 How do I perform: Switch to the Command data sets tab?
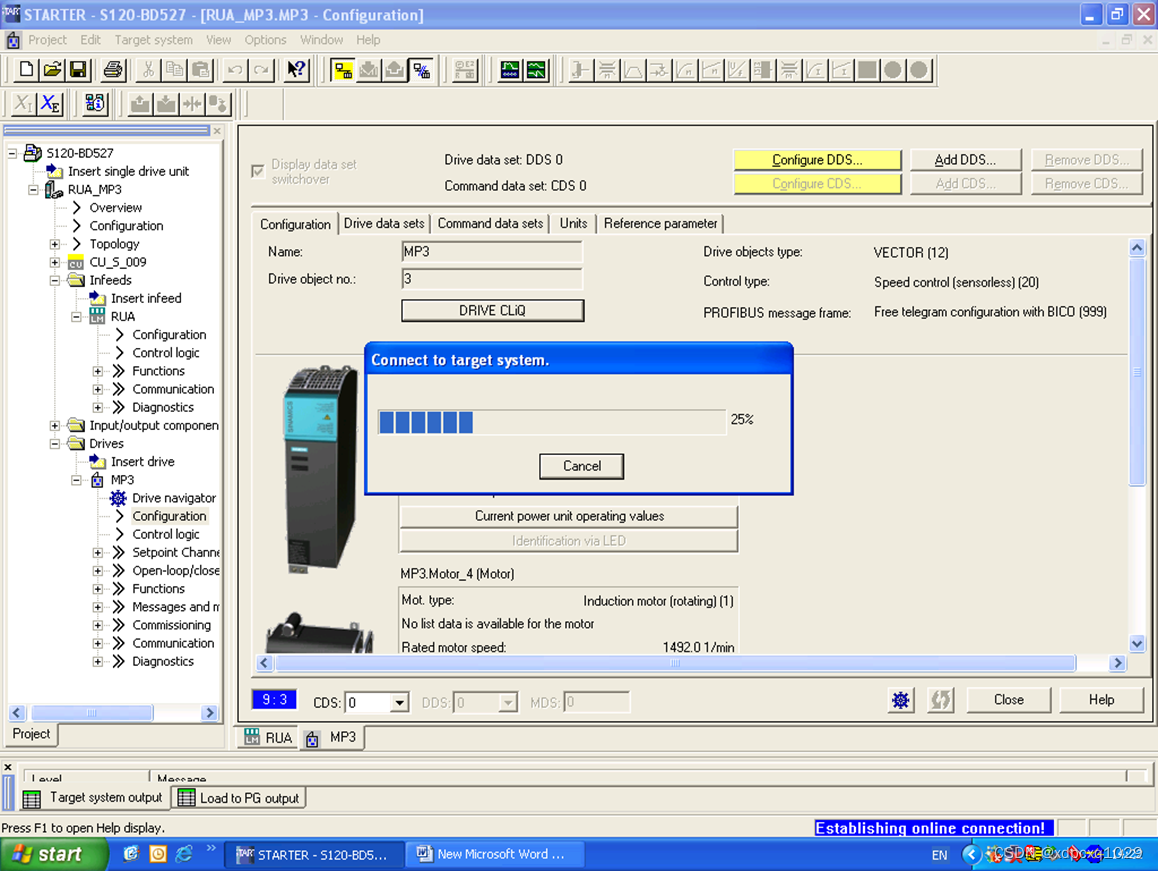click(x=490, y=223)
